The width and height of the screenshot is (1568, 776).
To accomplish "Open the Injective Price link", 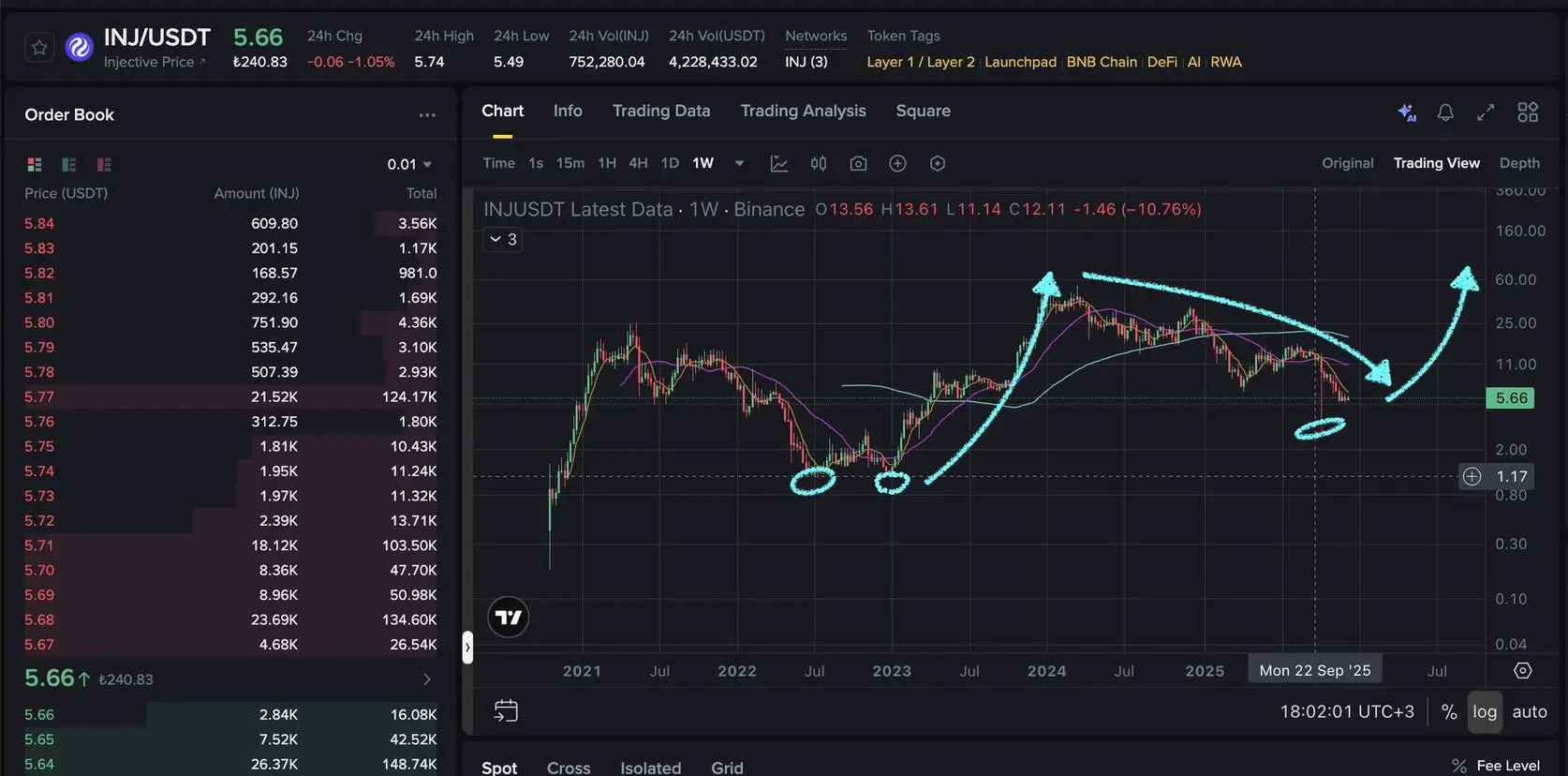I will pyautogui.click(x=155, y=62).
